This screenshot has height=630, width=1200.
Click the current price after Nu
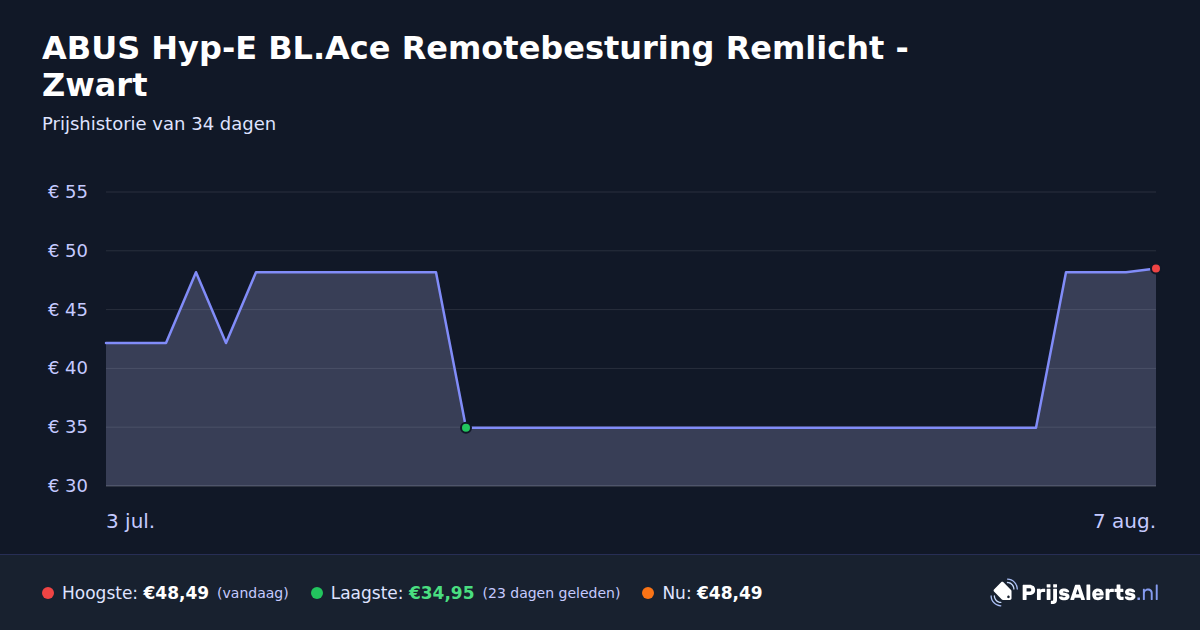[729, 593]
